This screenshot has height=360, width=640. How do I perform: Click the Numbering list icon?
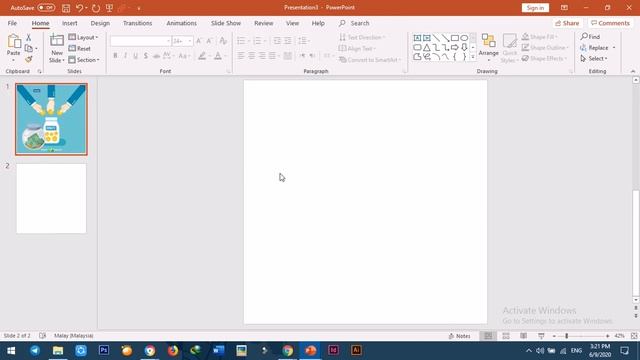(257, 41)
